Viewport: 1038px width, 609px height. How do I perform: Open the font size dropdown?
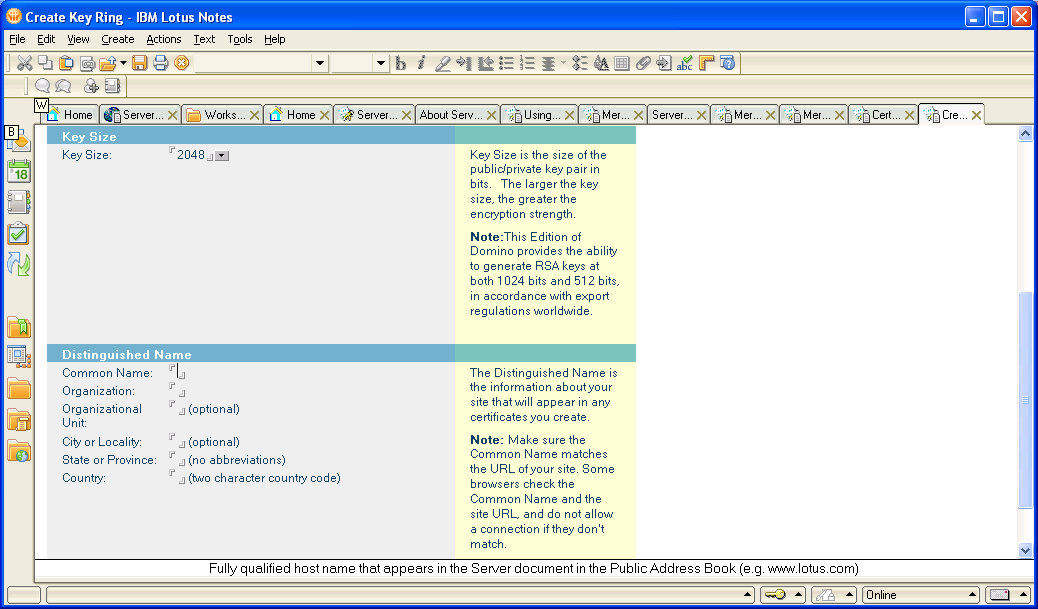(x=380, y=63)
